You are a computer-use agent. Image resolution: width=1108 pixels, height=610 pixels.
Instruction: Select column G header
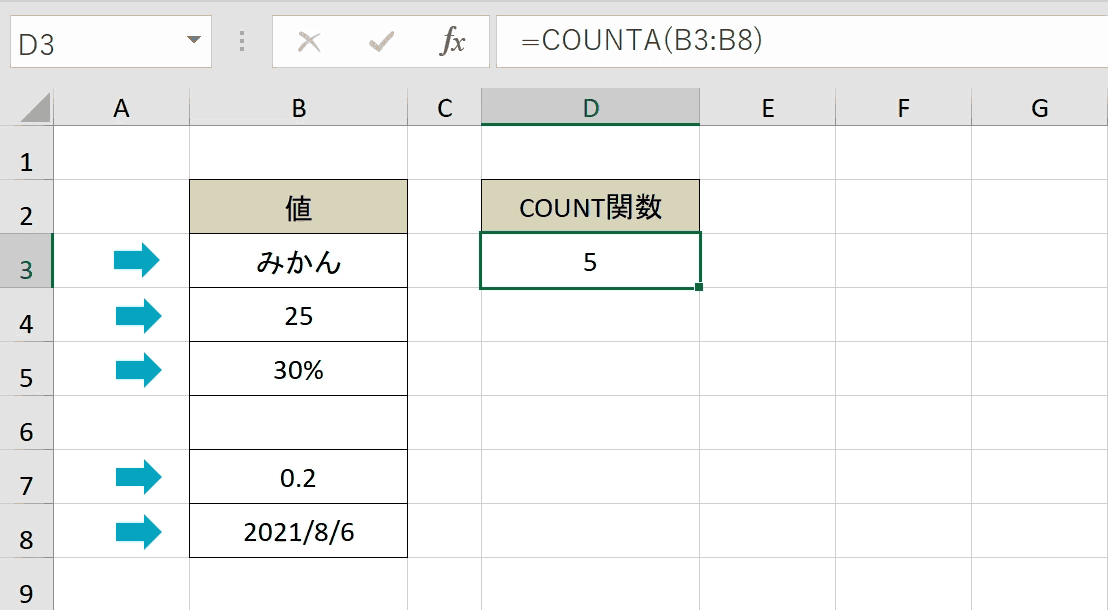click(x=1039, y=108)
